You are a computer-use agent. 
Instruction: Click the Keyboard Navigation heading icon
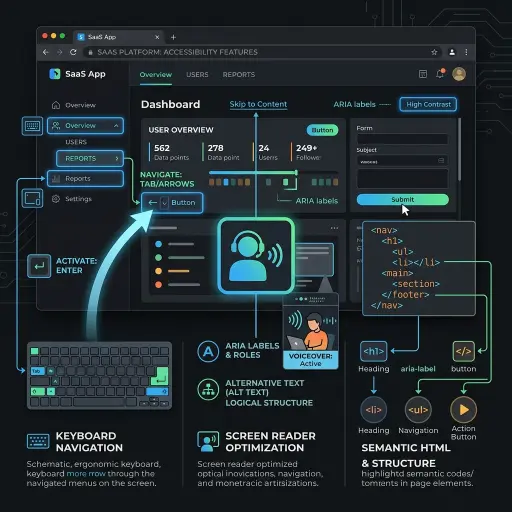[x=38, y=441]
